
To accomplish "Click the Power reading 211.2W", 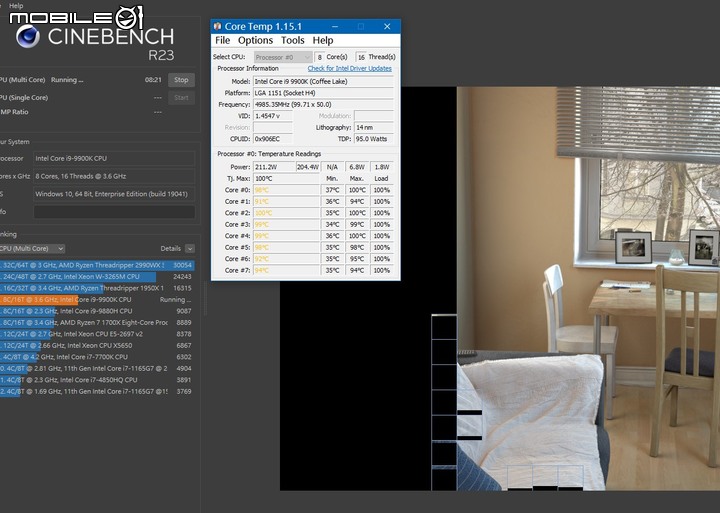I will coord(274,167).
